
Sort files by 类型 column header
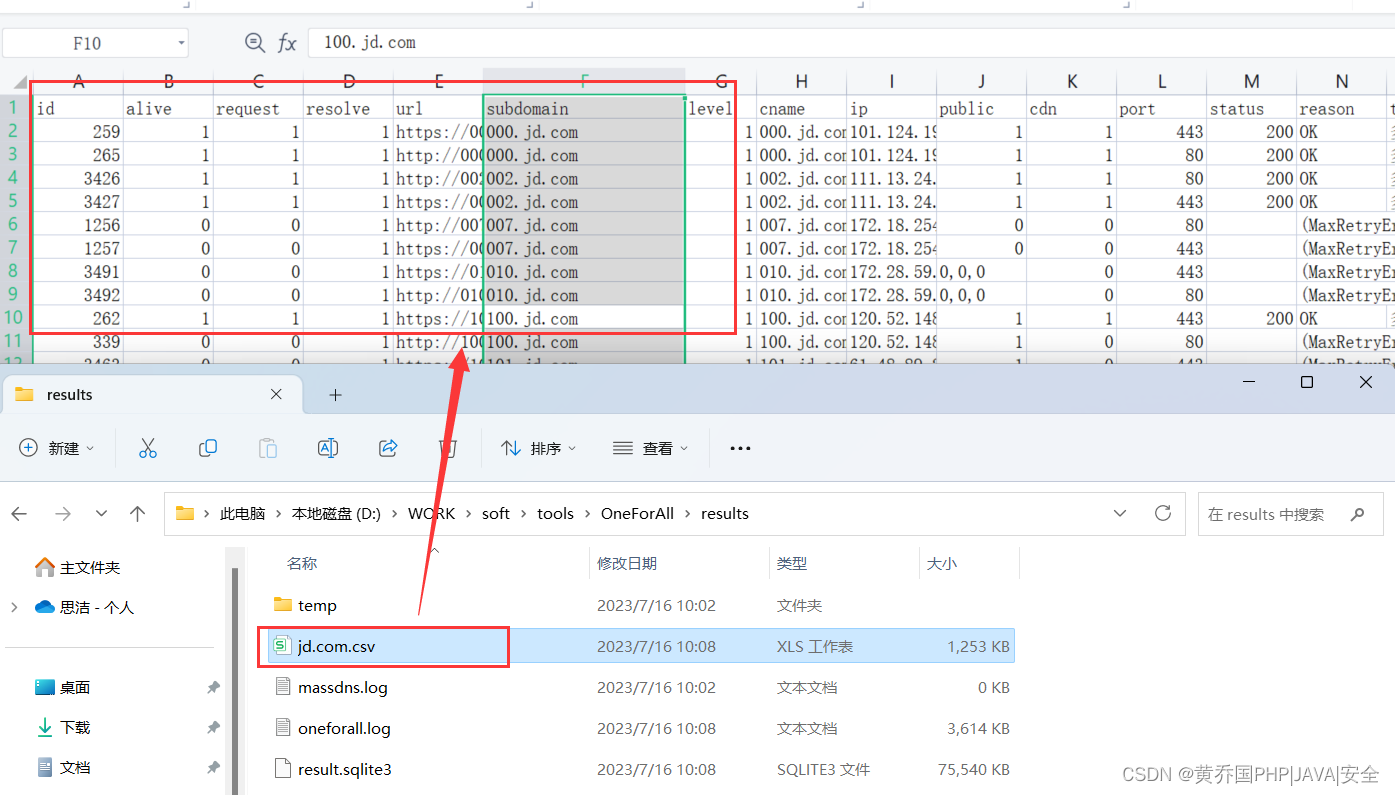(x=792, y=563)
